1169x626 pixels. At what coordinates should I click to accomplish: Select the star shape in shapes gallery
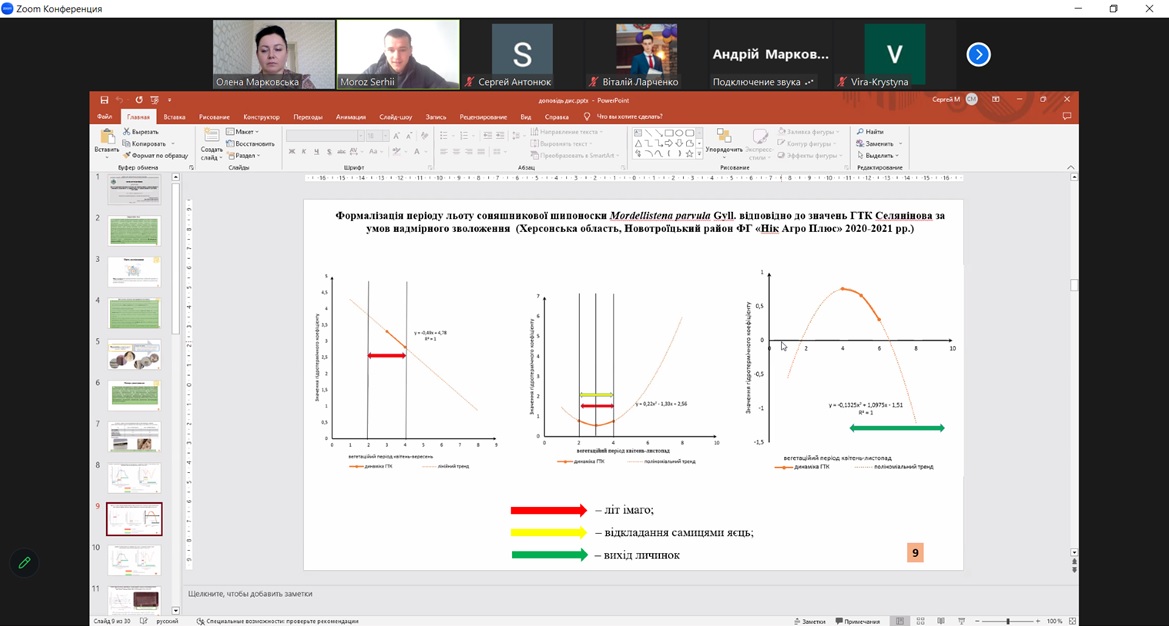[x=690, y=154]
